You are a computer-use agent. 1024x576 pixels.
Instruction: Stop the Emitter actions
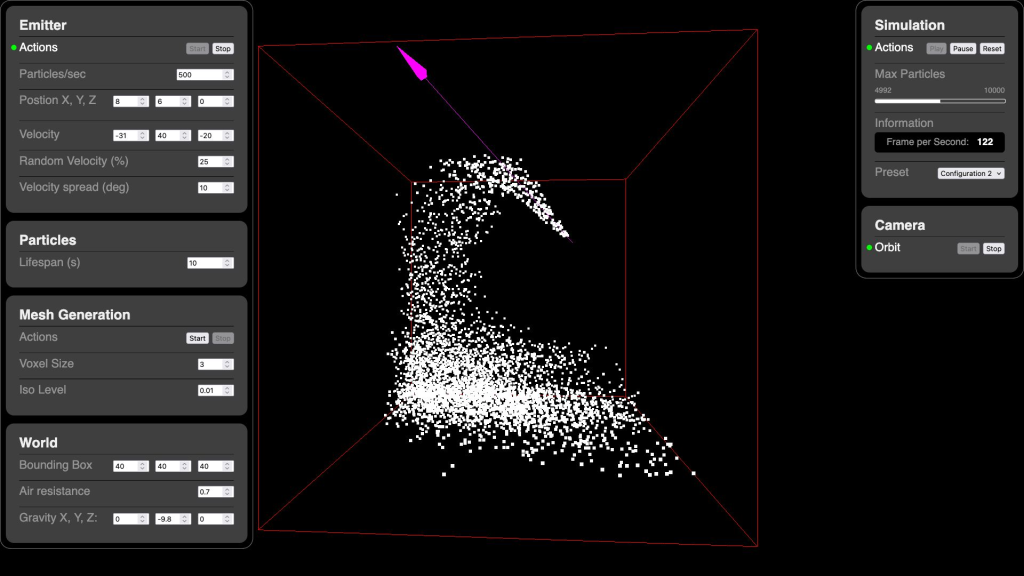point(223,48)
